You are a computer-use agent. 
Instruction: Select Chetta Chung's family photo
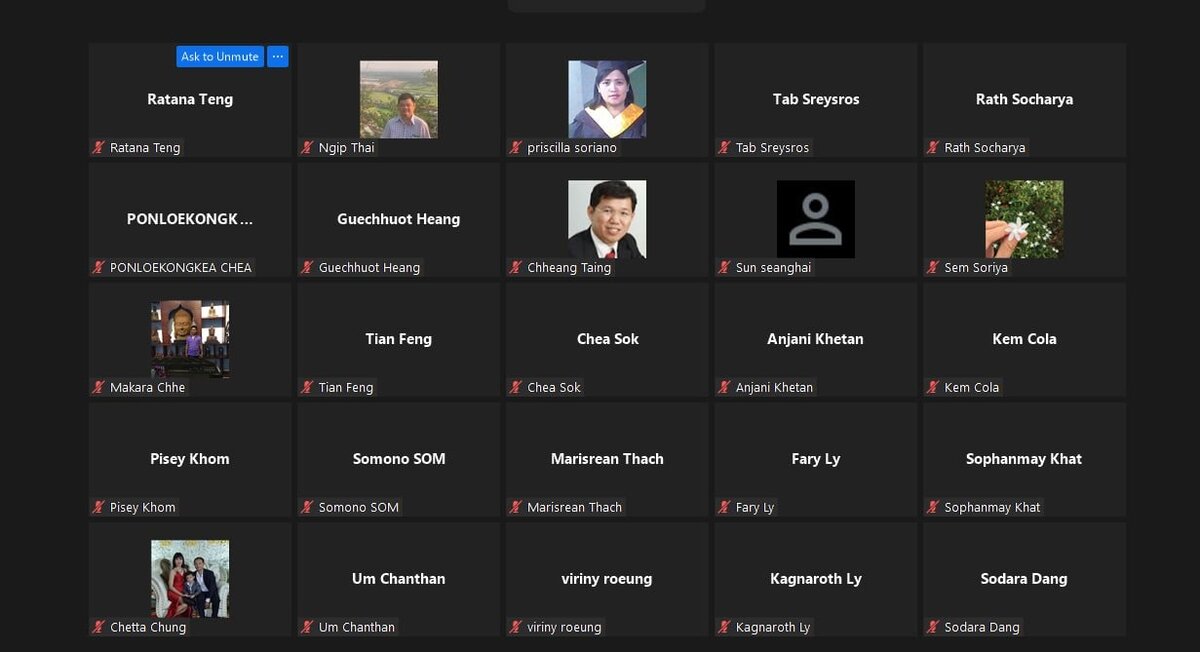coord(190,579)
